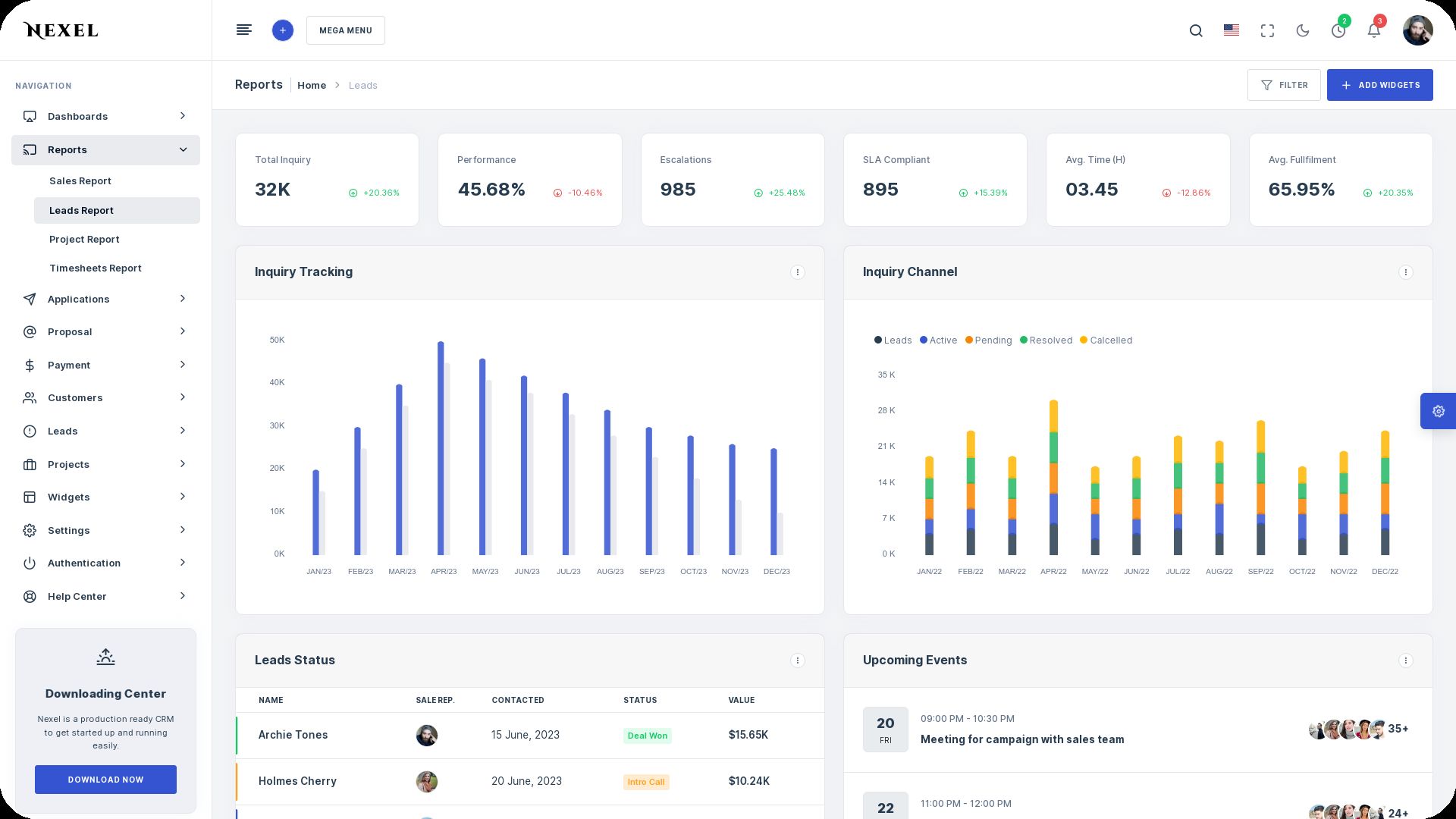The height and width of the screenshot is (819, 1456).
Task: Expand the Customers menu chevron
Action: [183, 397]
